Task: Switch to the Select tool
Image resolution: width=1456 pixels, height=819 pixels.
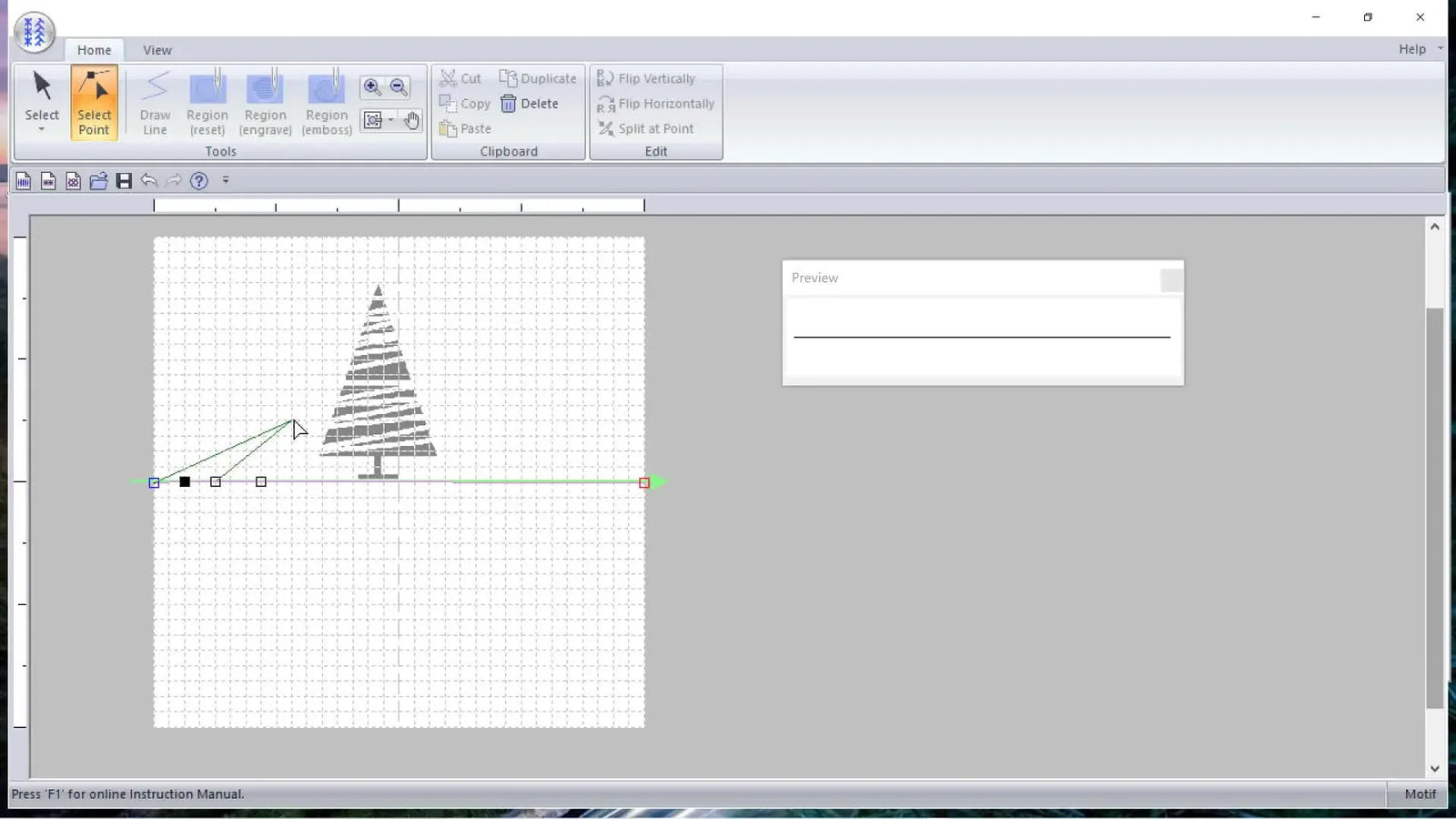Action: [x=41, y=96]
